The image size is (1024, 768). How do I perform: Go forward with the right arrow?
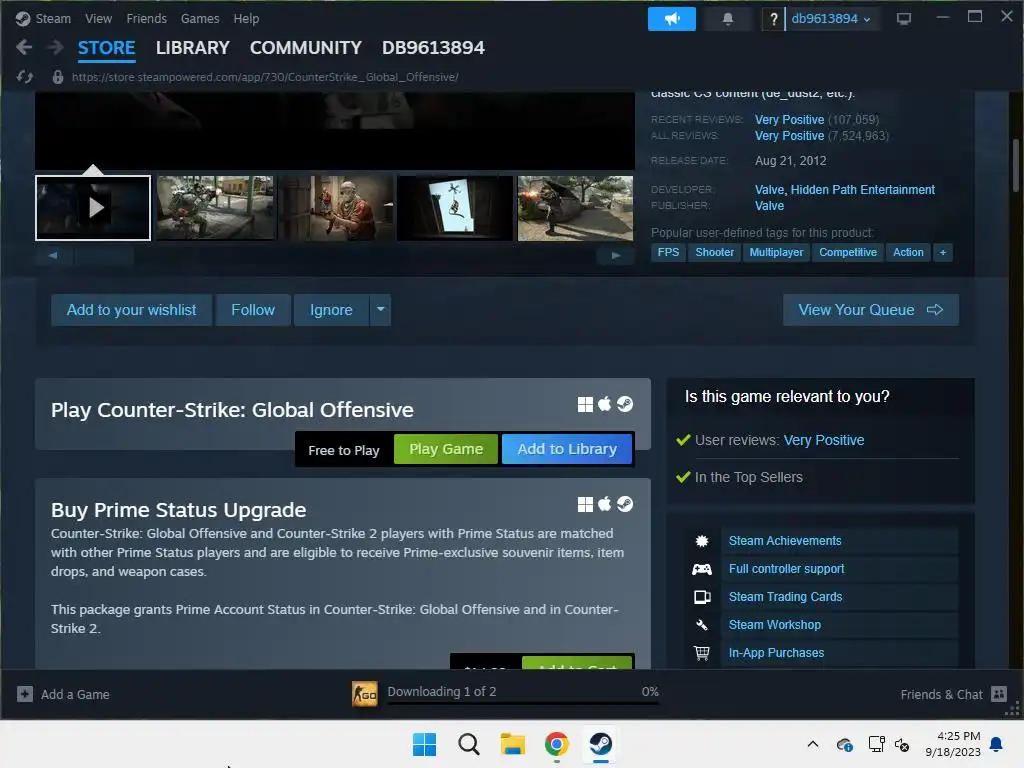coord(56,47)
